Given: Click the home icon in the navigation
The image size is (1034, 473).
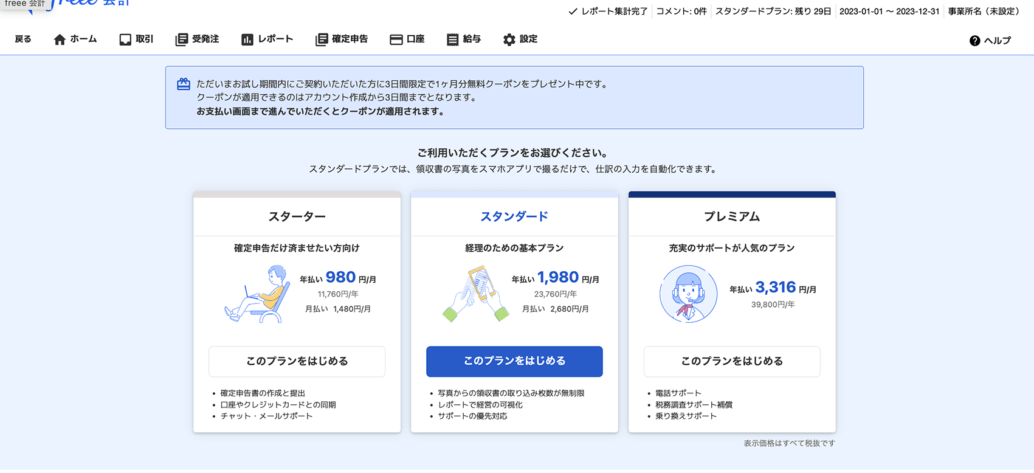Looking at the screenshot, I should coord(59,40).
